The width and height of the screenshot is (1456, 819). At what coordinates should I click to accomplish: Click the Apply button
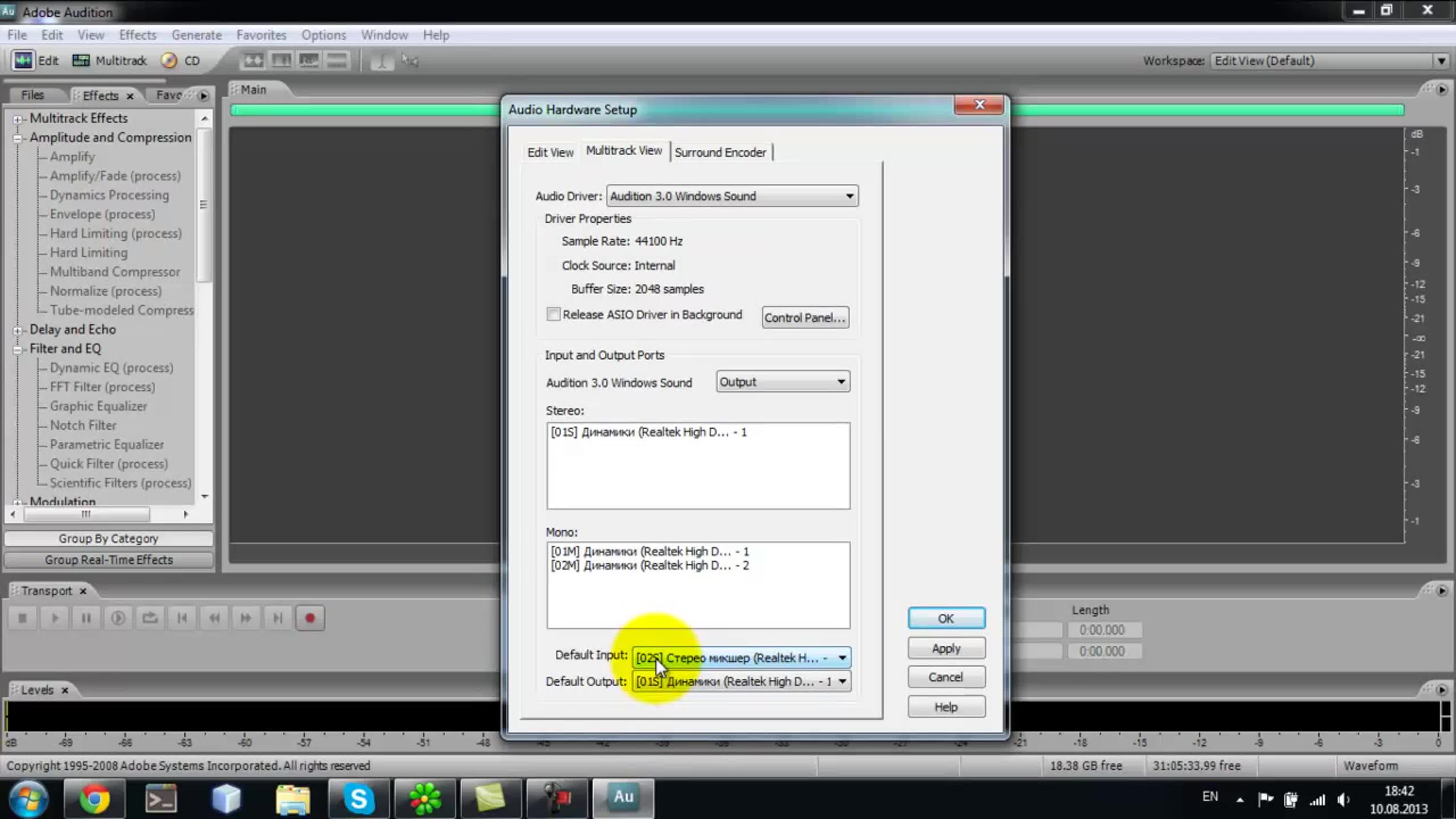pyautogui.click(x=946, y=648)
